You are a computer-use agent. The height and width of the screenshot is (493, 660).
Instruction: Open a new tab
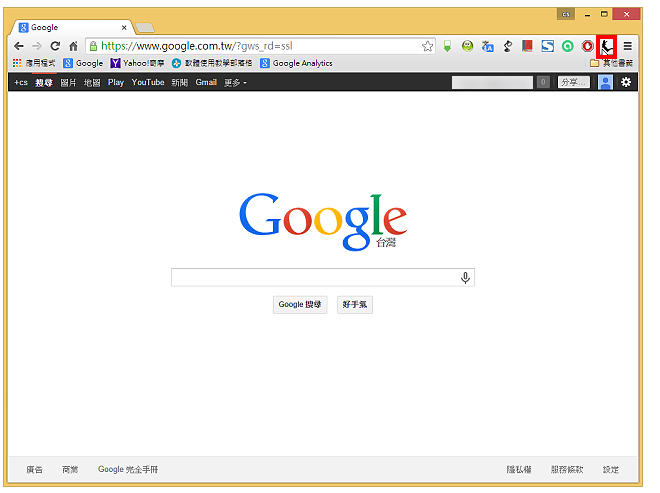145,28
